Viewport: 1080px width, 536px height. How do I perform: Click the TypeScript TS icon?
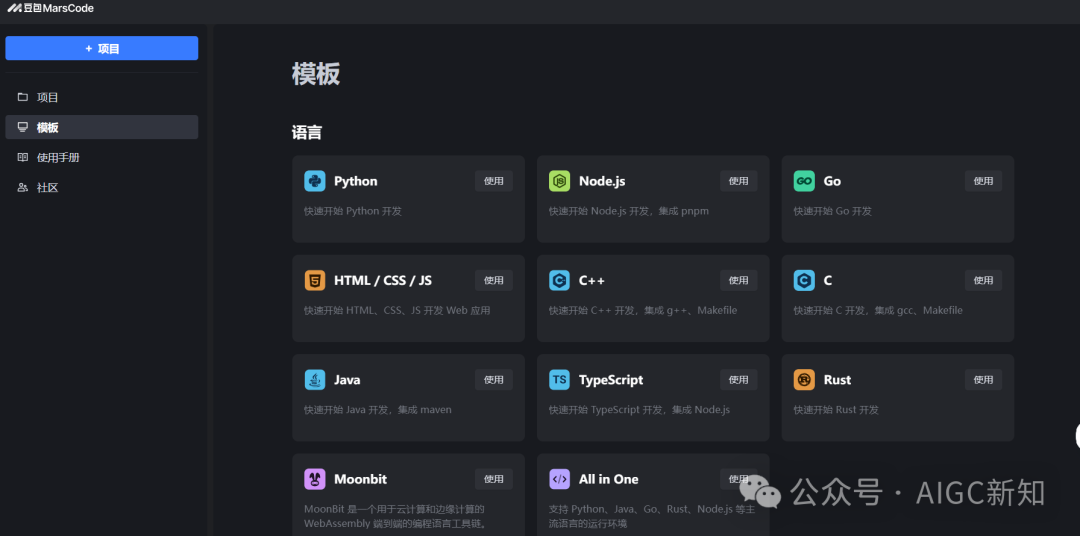(x=559, y=380)
